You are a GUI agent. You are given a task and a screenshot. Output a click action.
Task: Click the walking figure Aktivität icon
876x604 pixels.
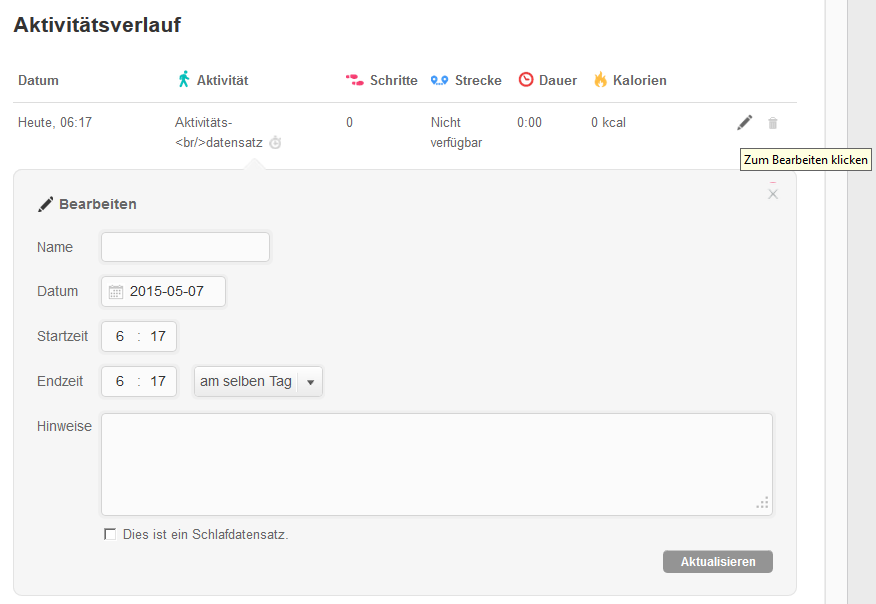pos(183,80)
